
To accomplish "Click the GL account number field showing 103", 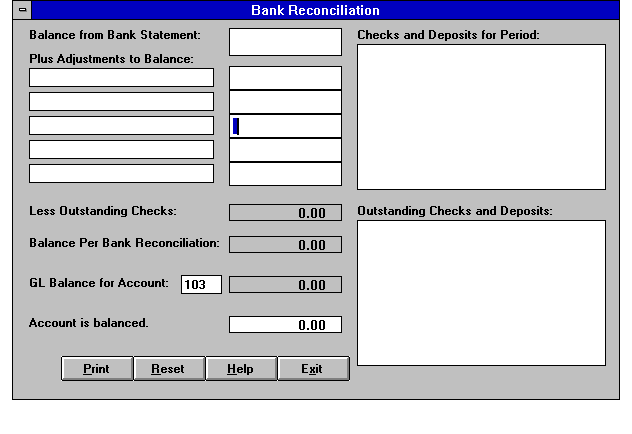I will pos(200,285).
